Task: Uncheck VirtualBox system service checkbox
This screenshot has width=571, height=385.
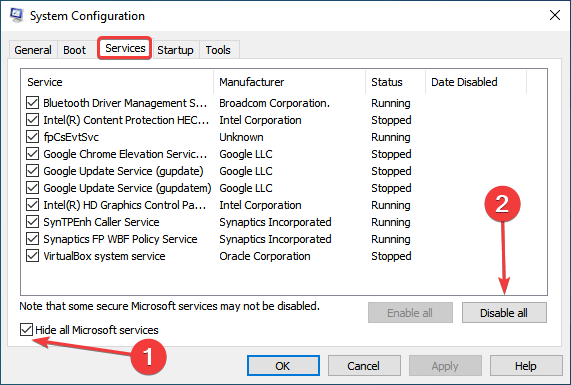Action: [x=32, y=256]
